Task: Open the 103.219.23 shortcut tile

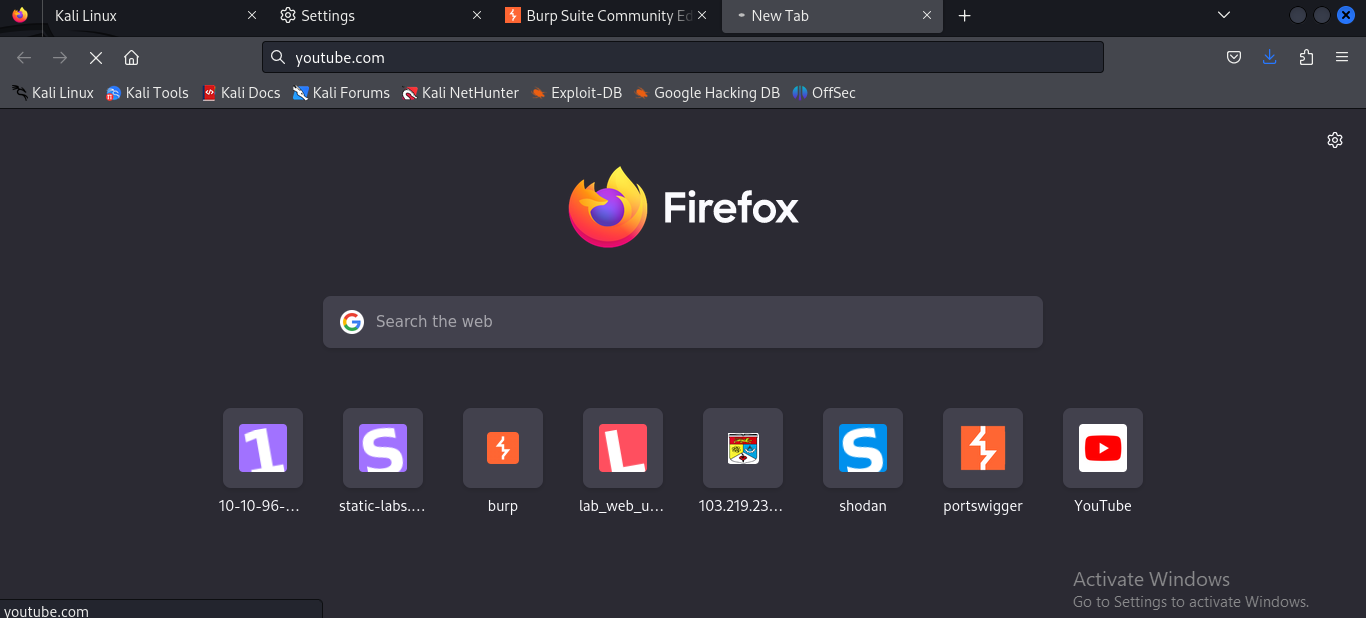Action: pos(743,448)
